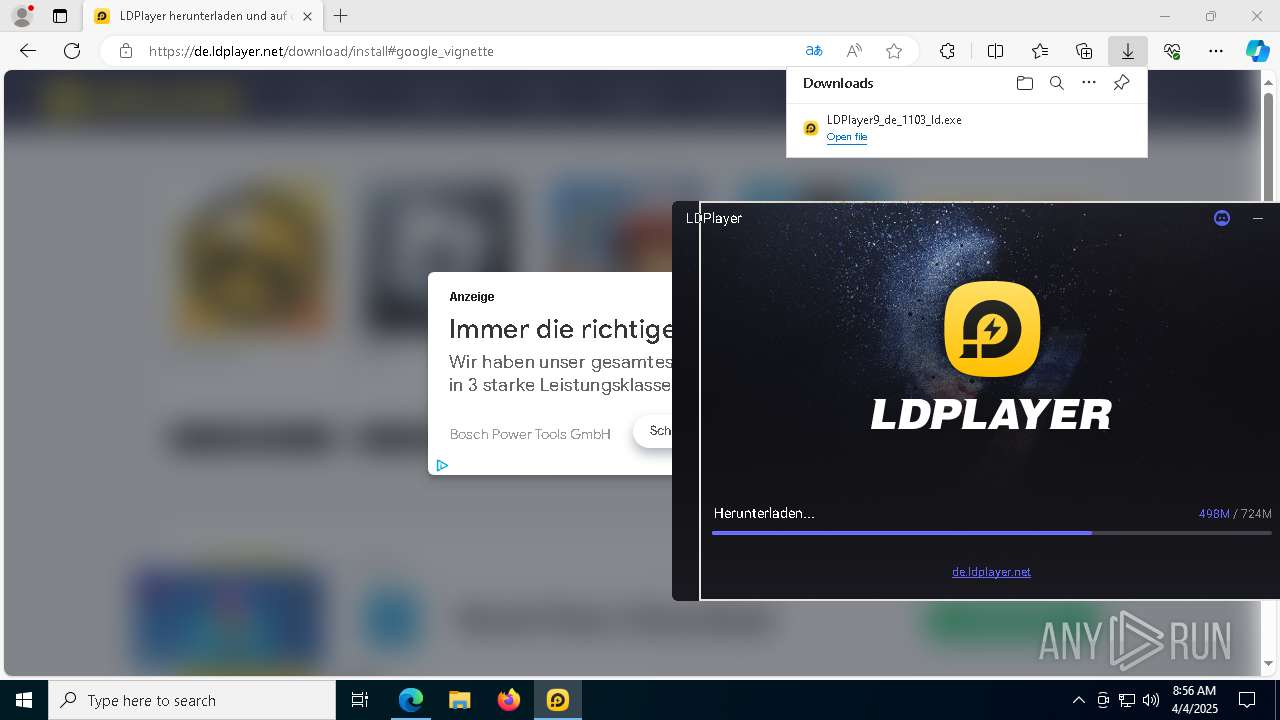Screen dimensions: 1280x720
Task: Click the de.ldplayer.net address bar
Action: pos(470,51)
